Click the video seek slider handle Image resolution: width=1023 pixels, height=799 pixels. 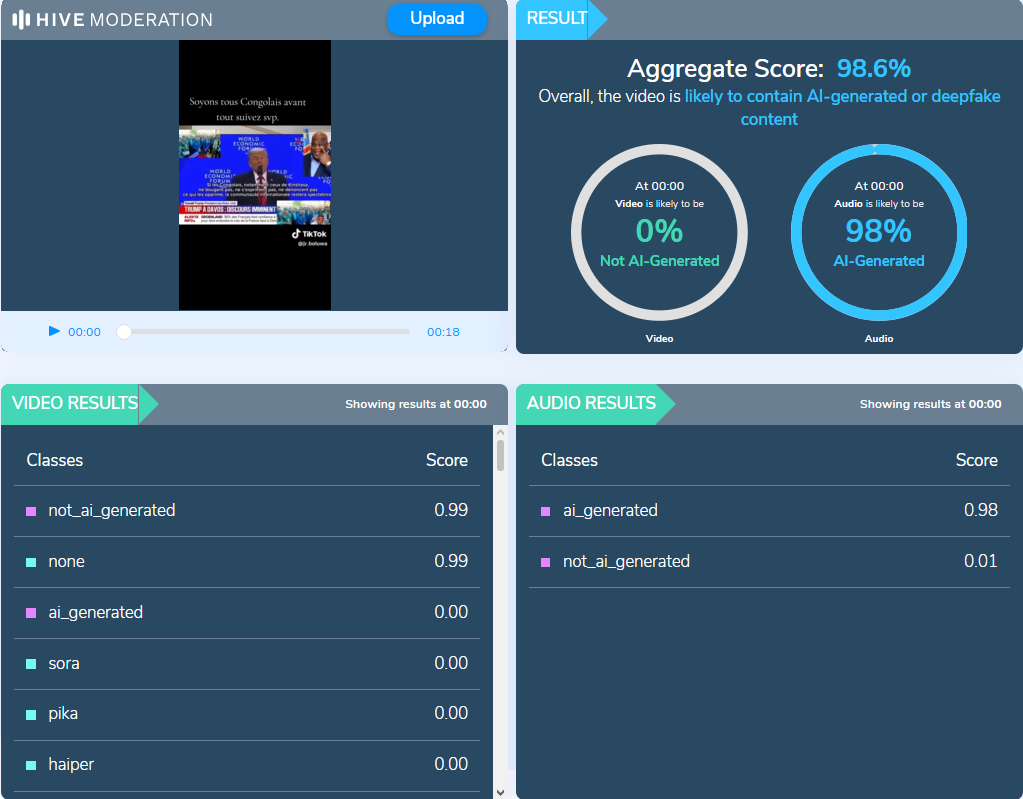(x=124, y=332)
